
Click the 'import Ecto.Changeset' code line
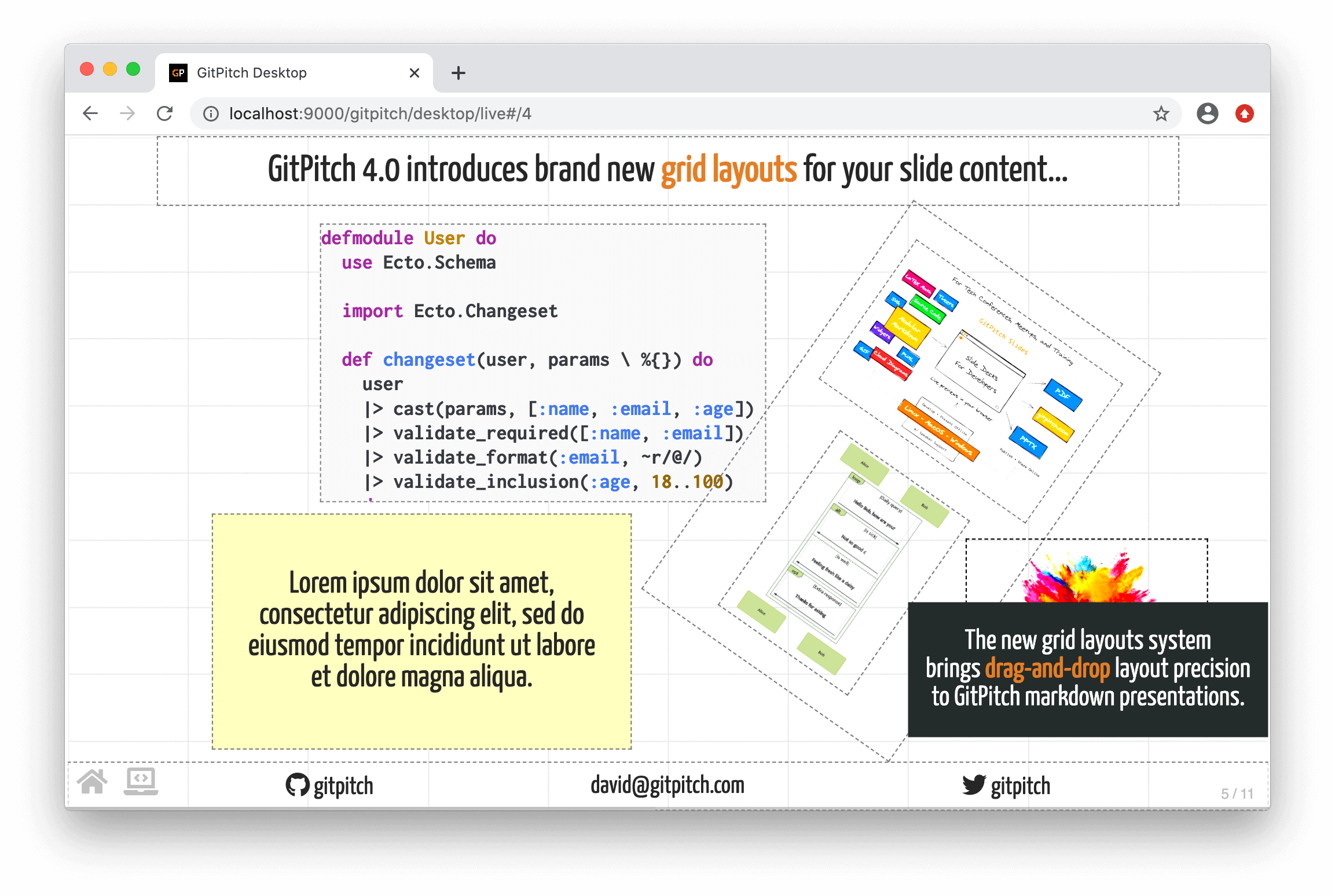click(x=450, y=311)
